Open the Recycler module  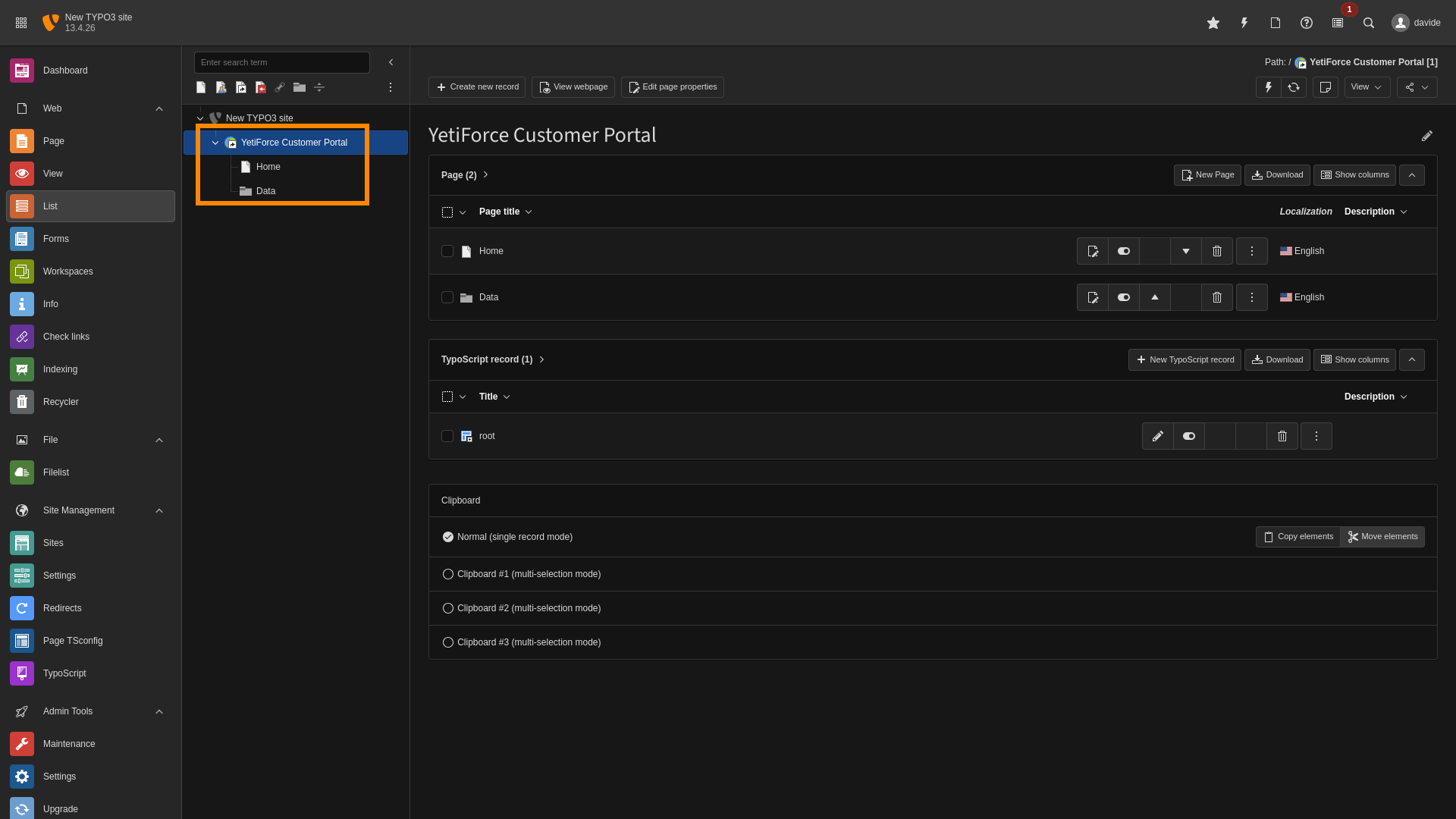tap(61, 402)
